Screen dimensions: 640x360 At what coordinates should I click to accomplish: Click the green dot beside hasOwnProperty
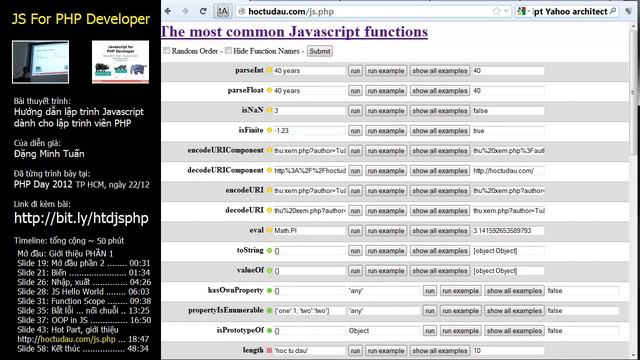[269, 290]
